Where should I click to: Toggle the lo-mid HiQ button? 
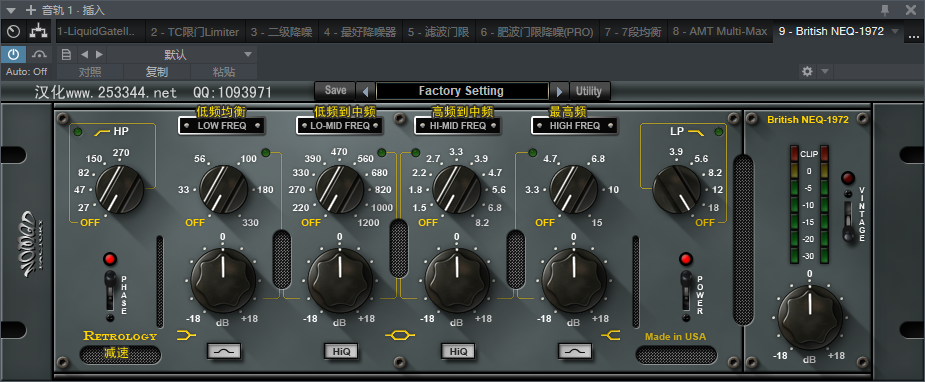[340, 351]
